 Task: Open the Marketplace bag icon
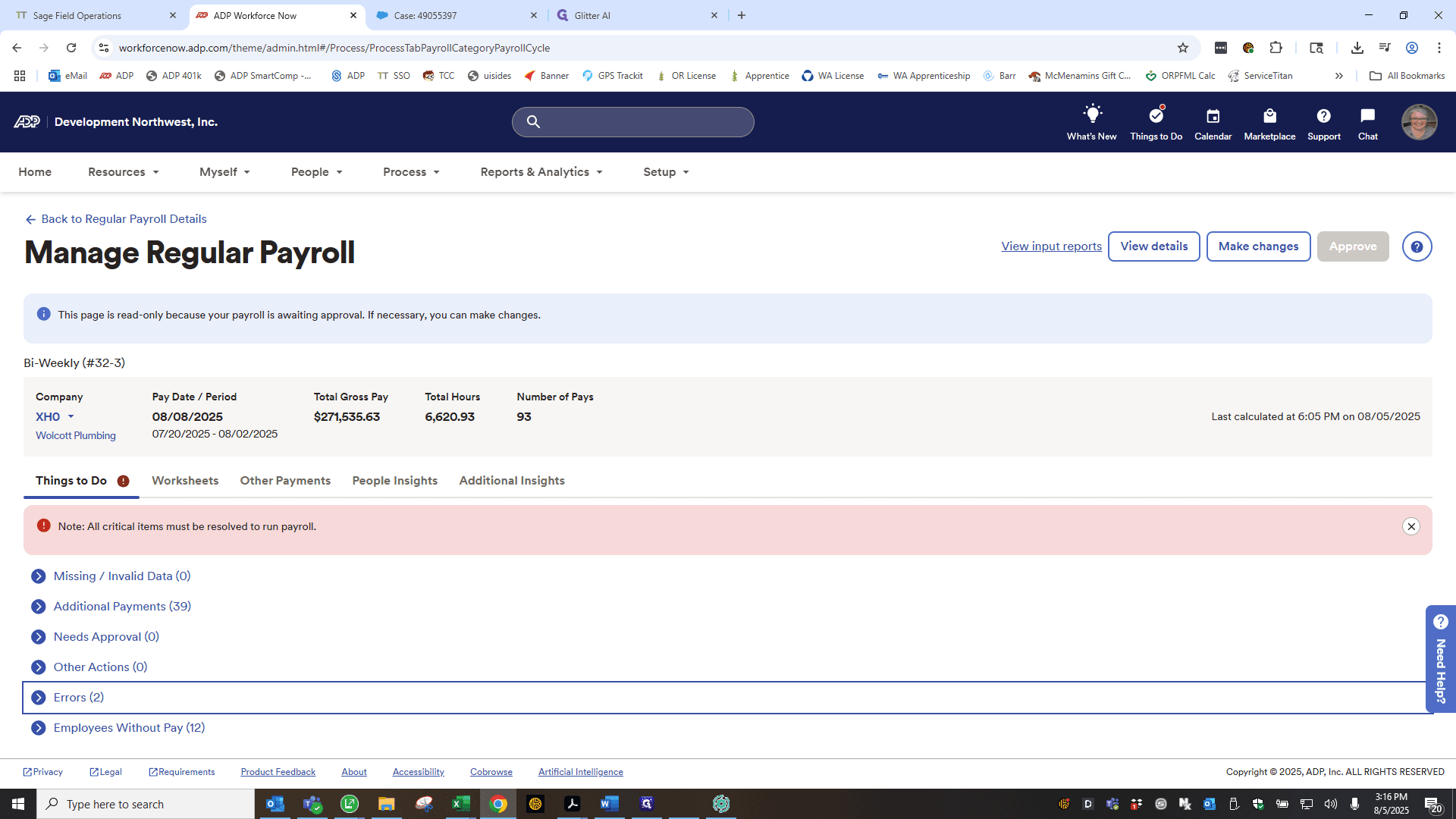tap(1269, 116)
